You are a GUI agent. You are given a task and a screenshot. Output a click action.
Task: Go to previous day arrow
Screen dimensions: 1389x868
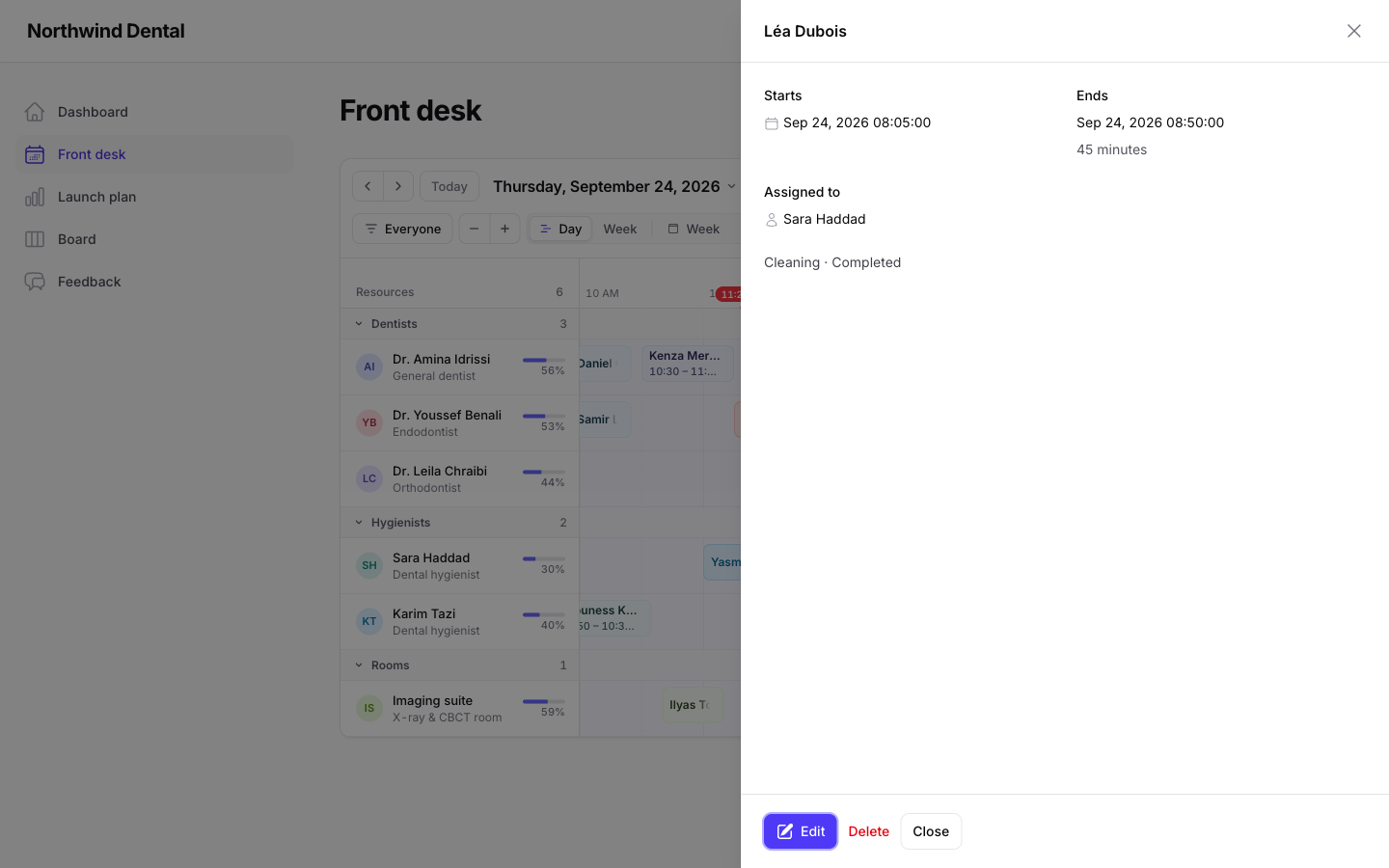(368, 186)
